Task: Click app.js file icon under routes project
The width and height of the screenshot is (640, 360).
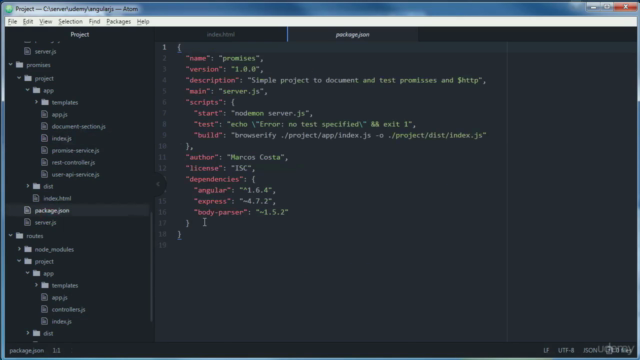Action: pyautogui.click(x=44, y=298)
